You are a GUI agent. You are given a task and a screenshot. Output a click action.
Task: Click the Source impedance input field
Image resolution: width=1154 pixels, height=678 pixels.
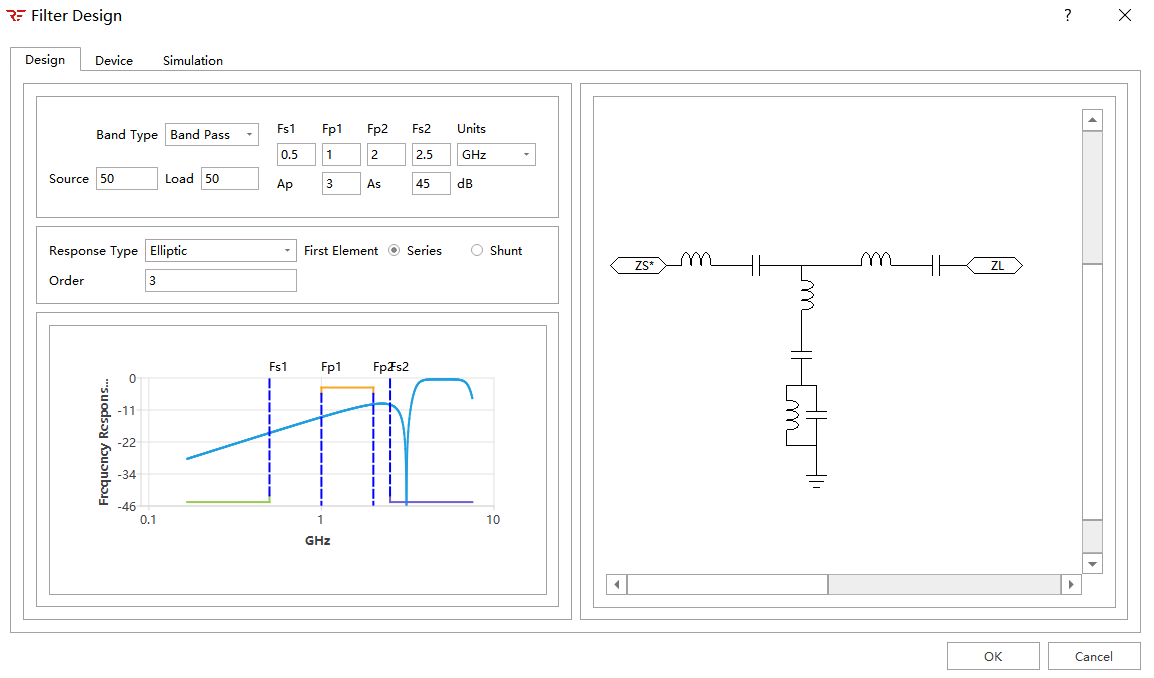pyautogui.click(x=127, y=179)
